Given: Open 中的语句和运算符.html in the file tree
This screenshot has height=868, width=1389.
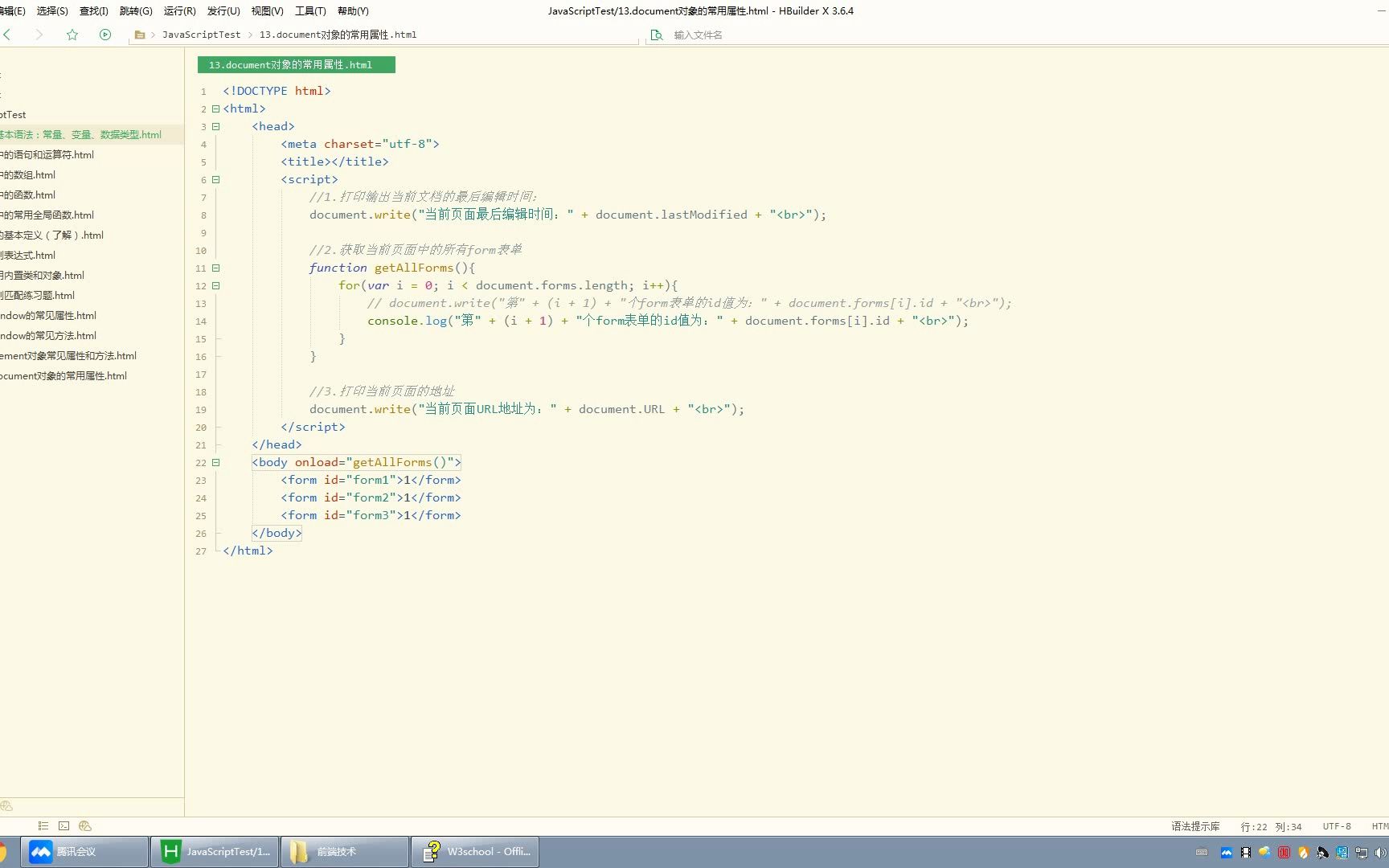Looking at the screenshot, I should pyautogui.click(x=47, y=155).
